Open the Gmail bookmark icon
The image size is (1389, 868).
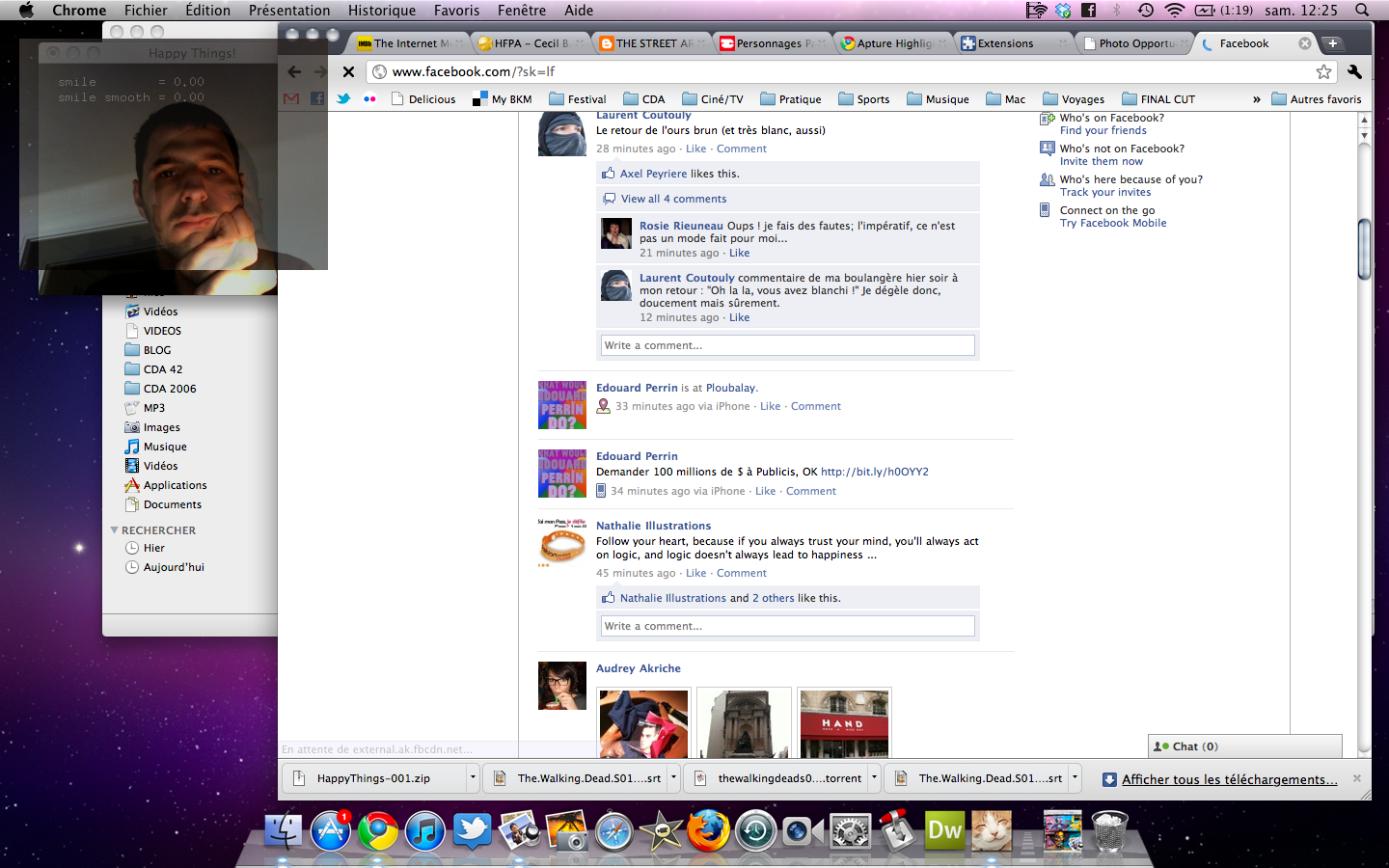point(291,98)
